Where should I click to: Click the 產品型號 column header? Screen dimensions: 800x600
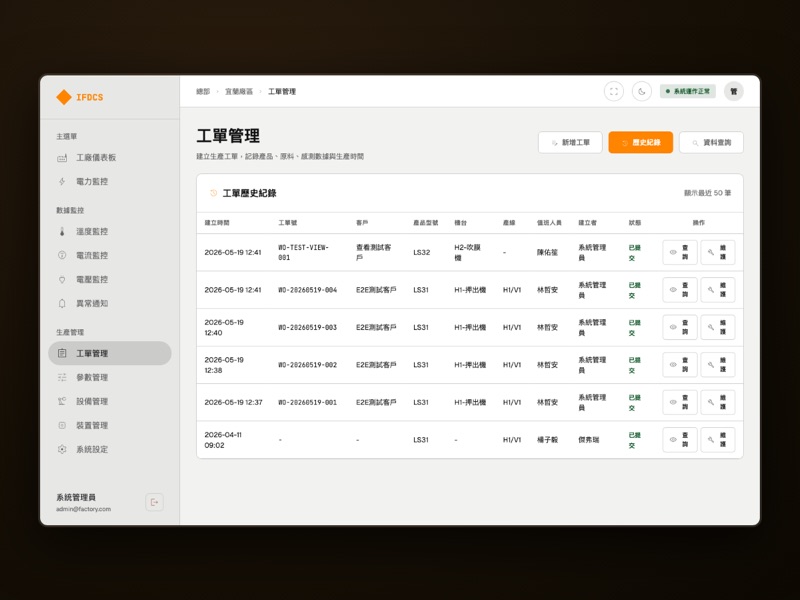pyautogui.click(x=426, y=223)
